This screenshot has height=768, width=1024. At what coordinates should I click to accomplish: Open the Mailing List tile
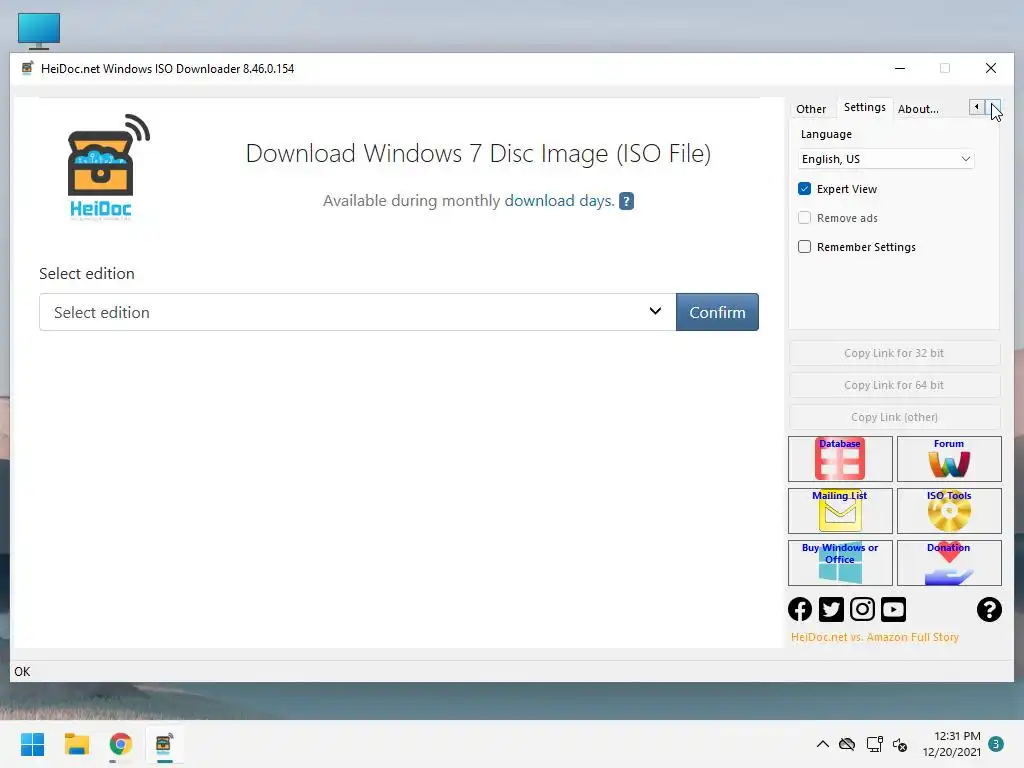click(840, 511)
